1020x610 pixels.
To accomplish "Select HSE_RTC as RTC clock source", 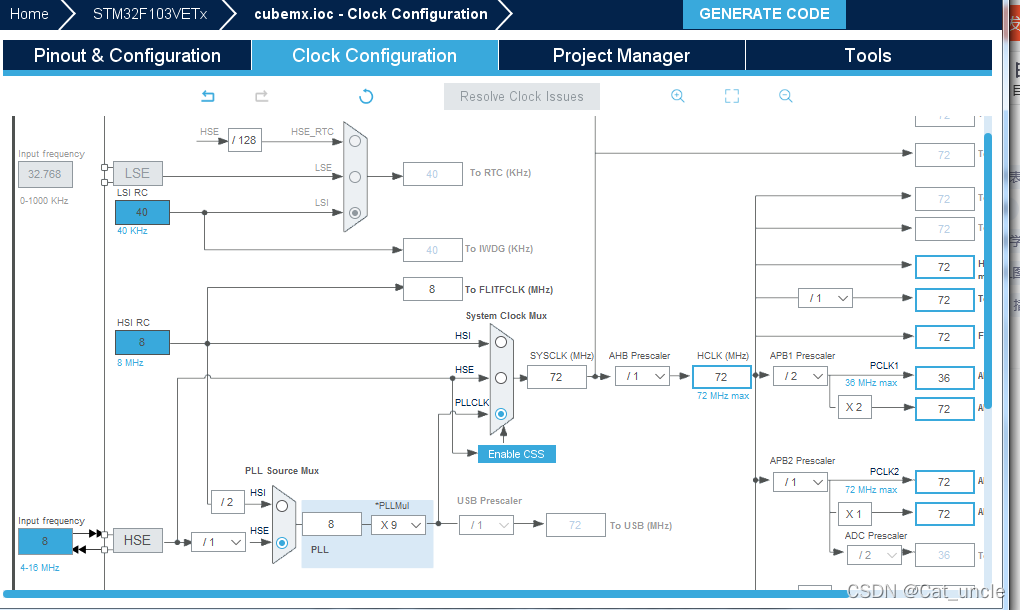I will [355, 141].
